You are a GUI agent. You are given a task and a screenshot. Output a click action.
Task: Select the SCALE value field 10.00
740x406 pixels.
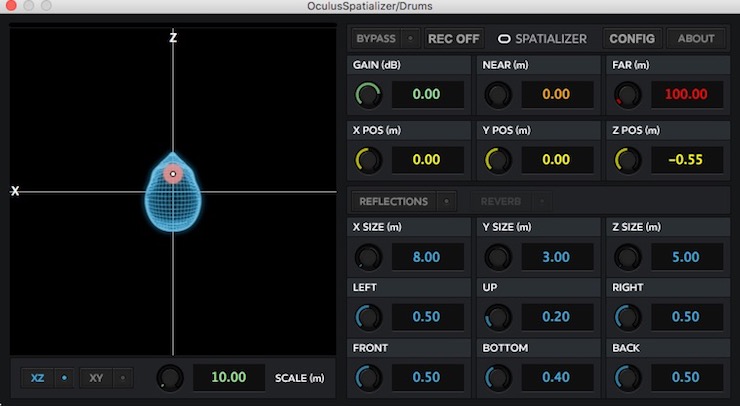tap(229, 377)
